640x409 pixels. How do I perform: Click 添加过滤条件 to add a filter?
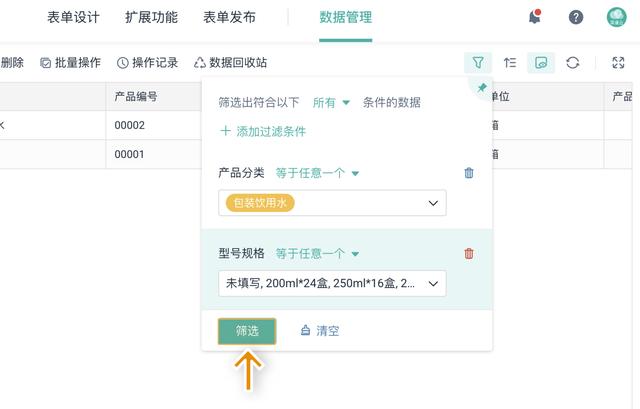[263, 131]
